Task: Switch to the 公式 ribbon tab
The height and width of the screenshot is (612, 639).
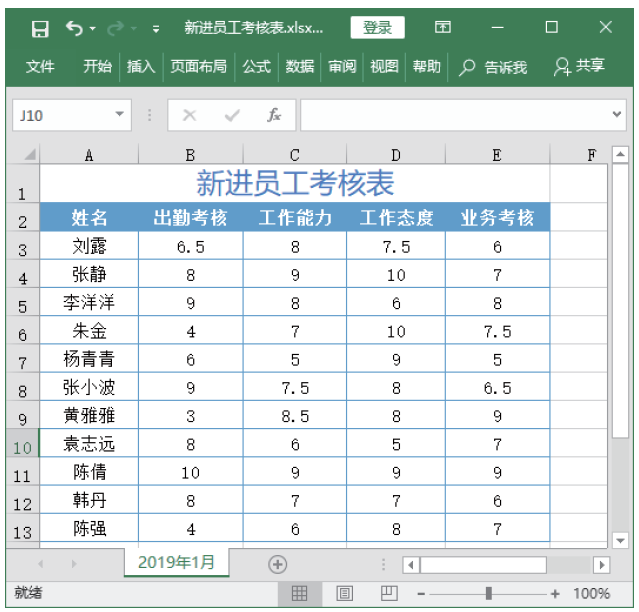Action: point(257,66)
